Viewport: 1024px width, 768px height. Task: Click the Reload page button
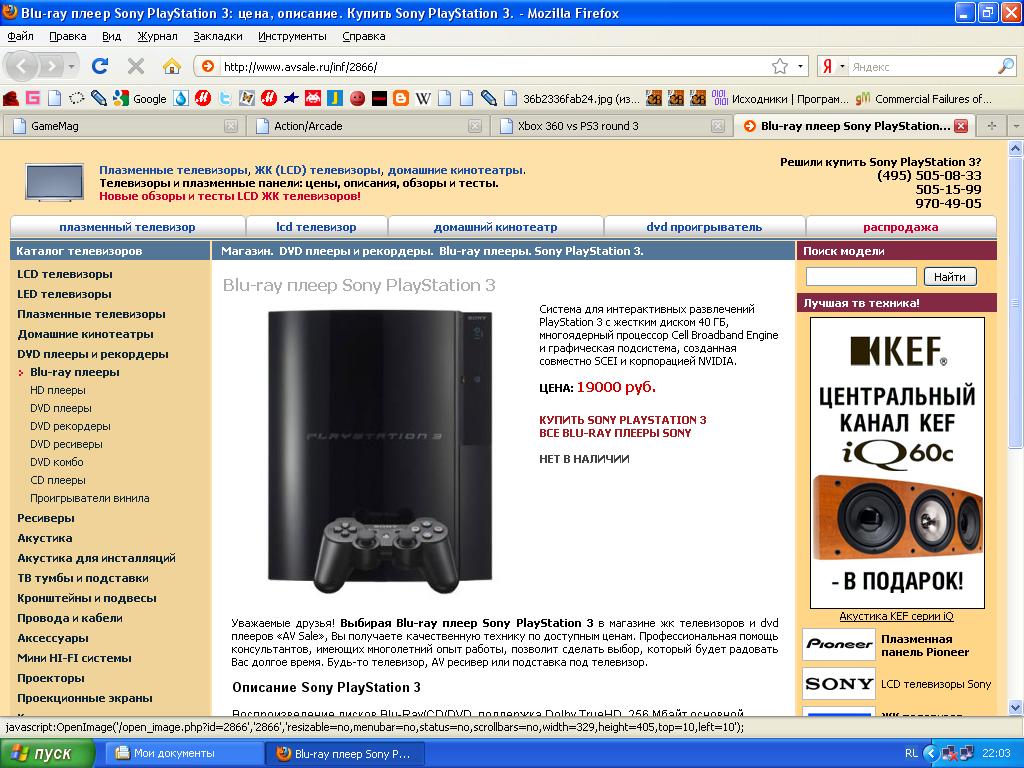click(100, 66)
